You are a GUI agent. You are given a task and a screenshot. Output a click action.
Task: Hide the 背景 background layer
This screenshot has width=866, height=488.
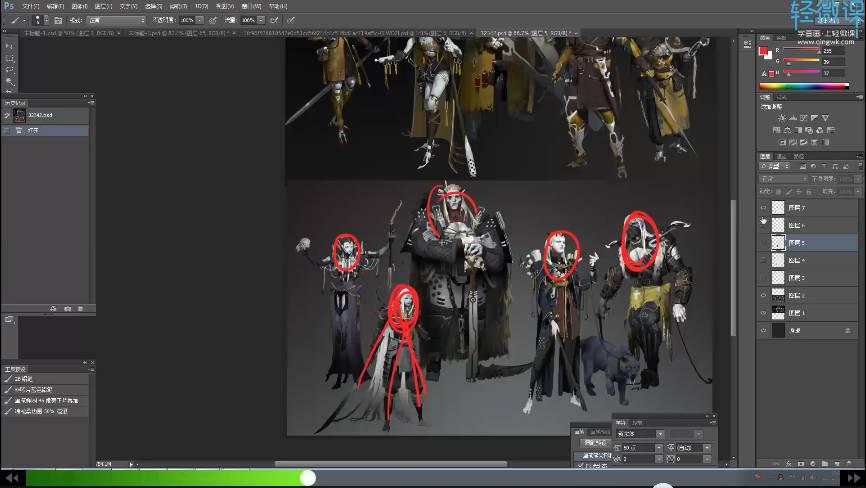pyautogui.click(x=763, y=330)
